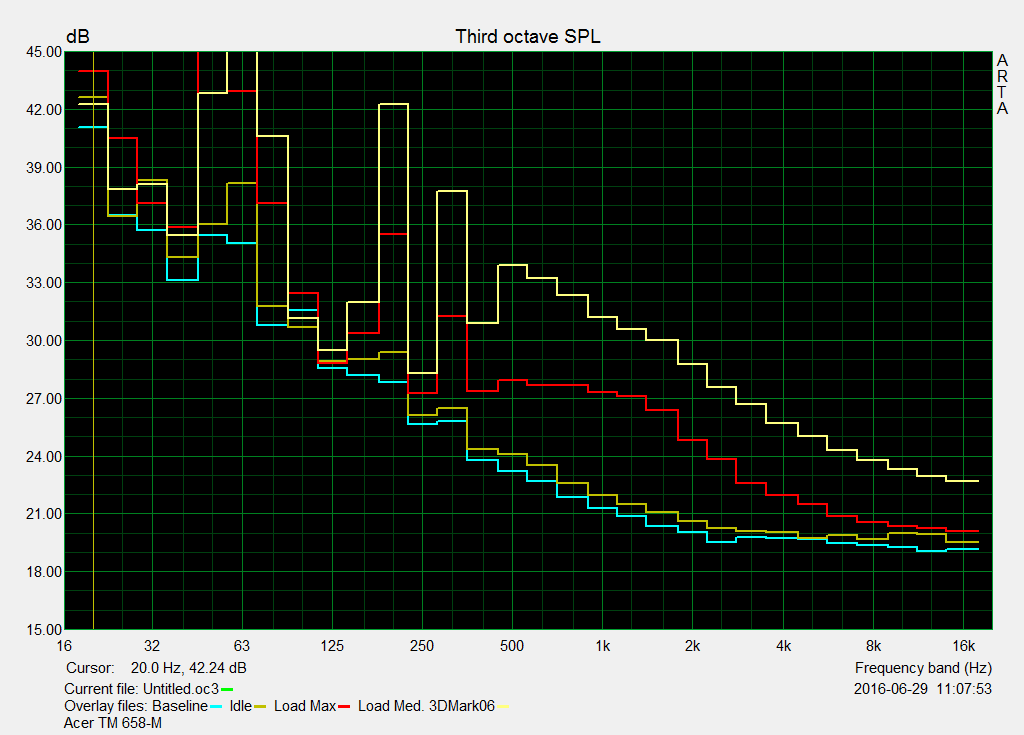
Task: Click the 1k x-axis label
Action: tap(603, 646)
